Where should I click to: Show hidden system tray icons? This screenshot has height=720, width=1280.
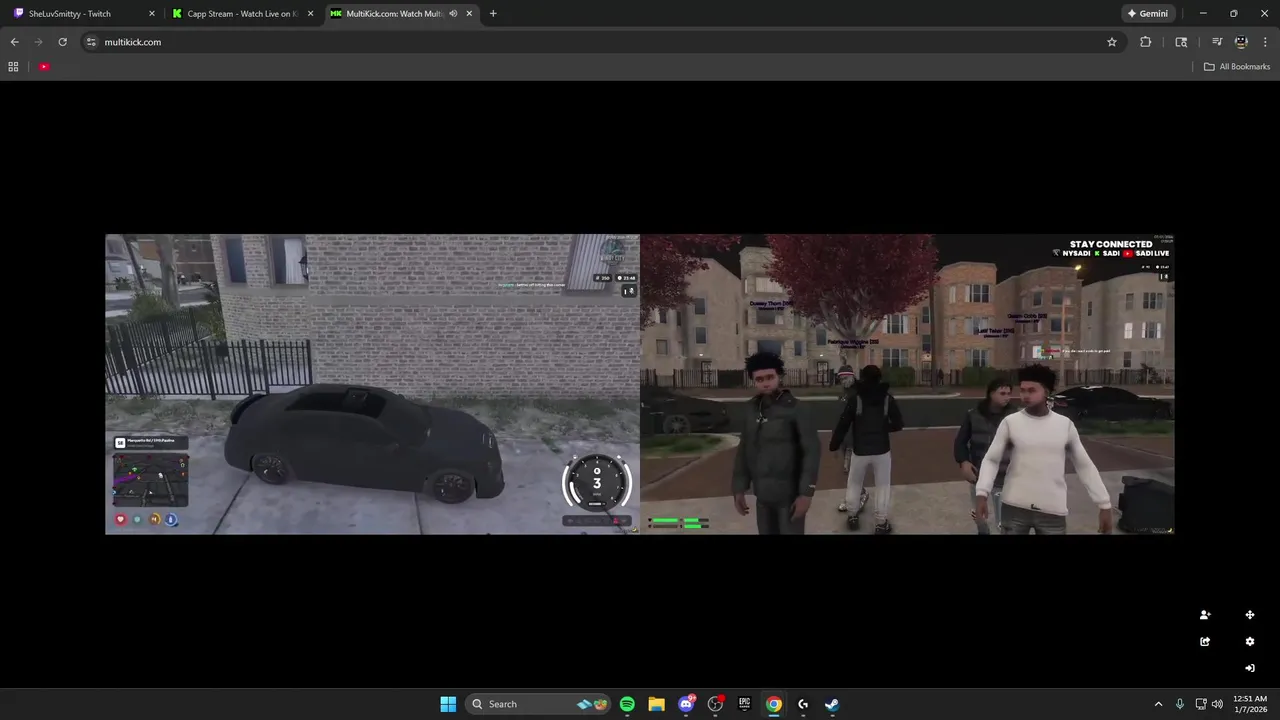tap(1159, 704)
